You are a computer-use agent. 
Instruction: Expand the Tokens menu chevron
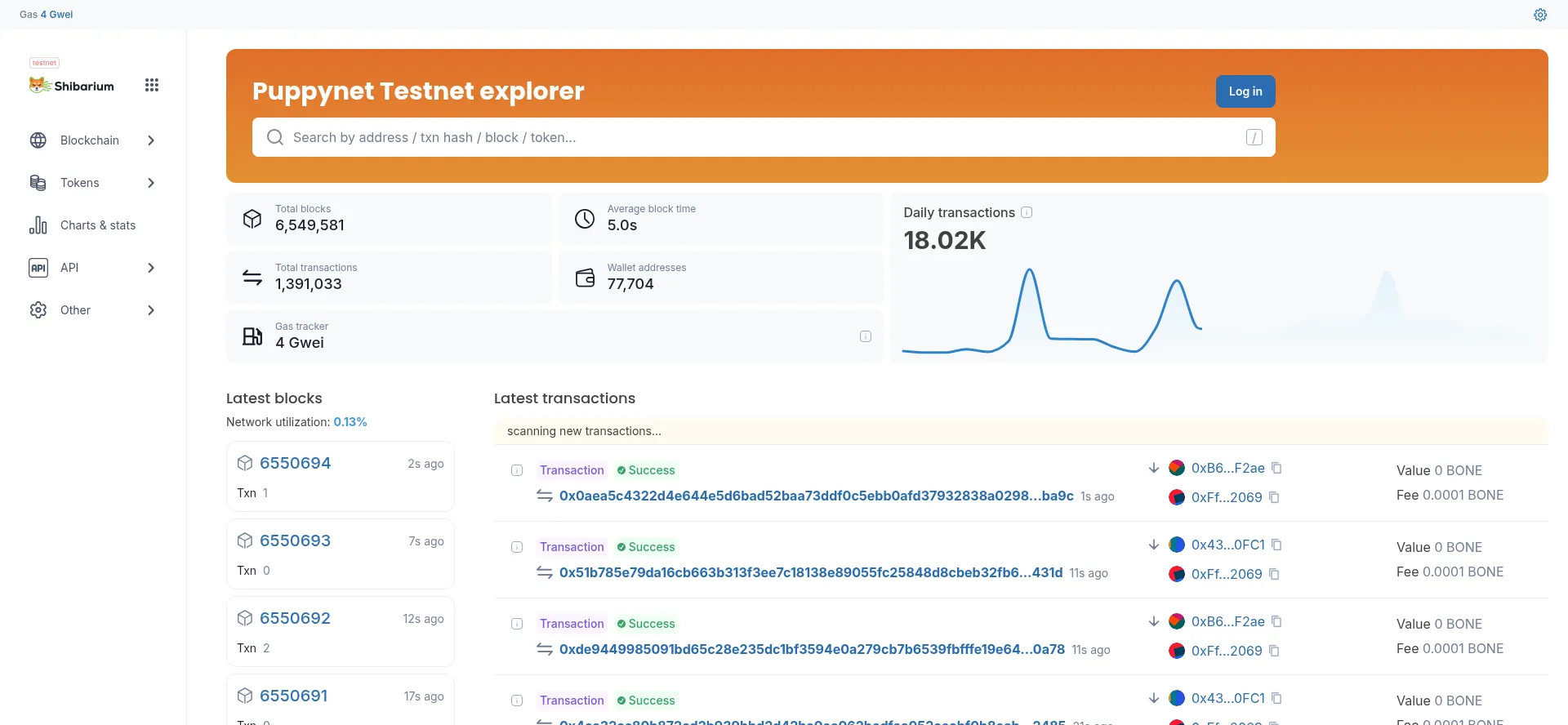pos(151,183)
